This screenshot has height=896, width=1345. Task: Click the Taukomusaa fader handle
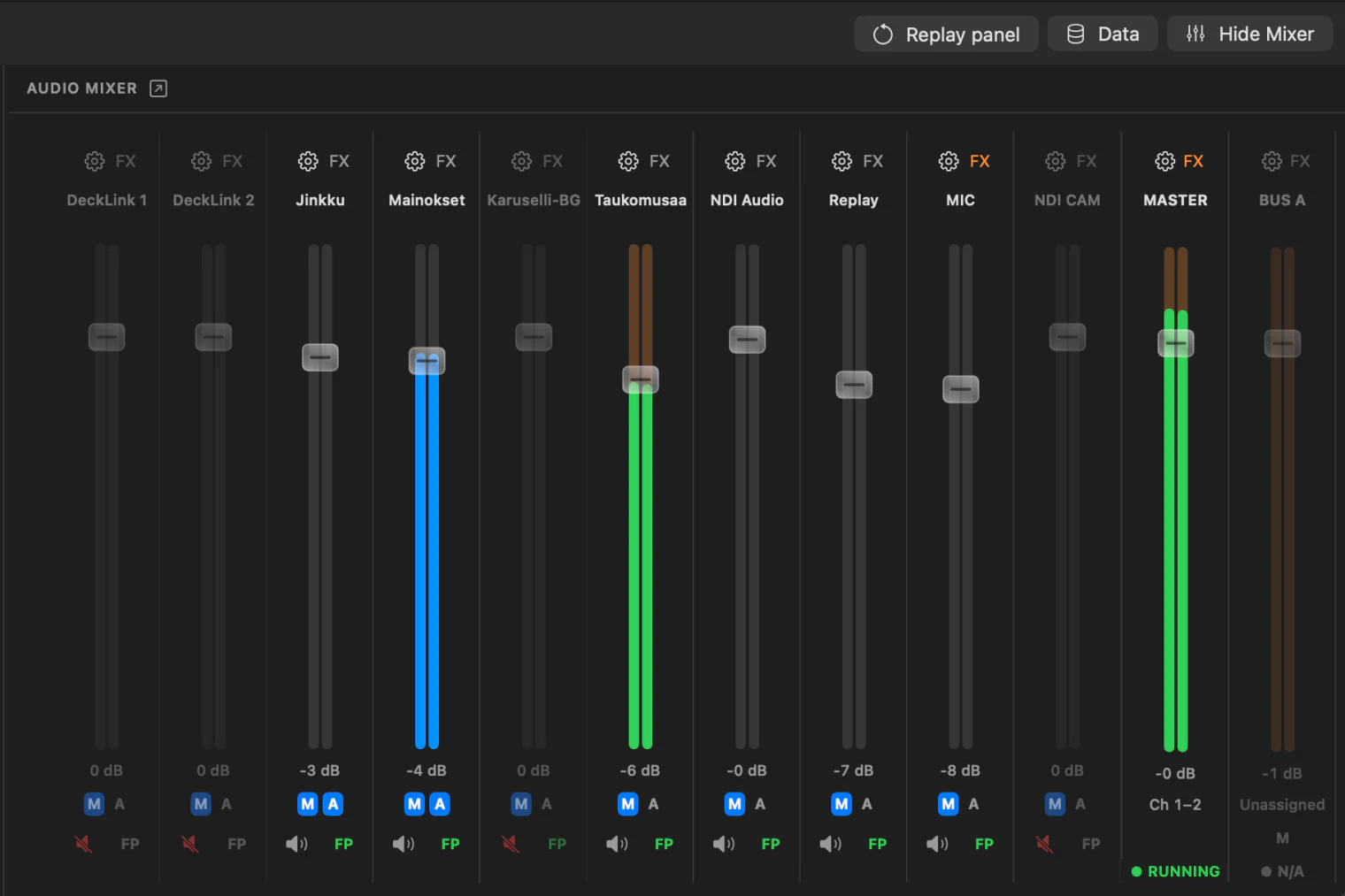point(641,379)
